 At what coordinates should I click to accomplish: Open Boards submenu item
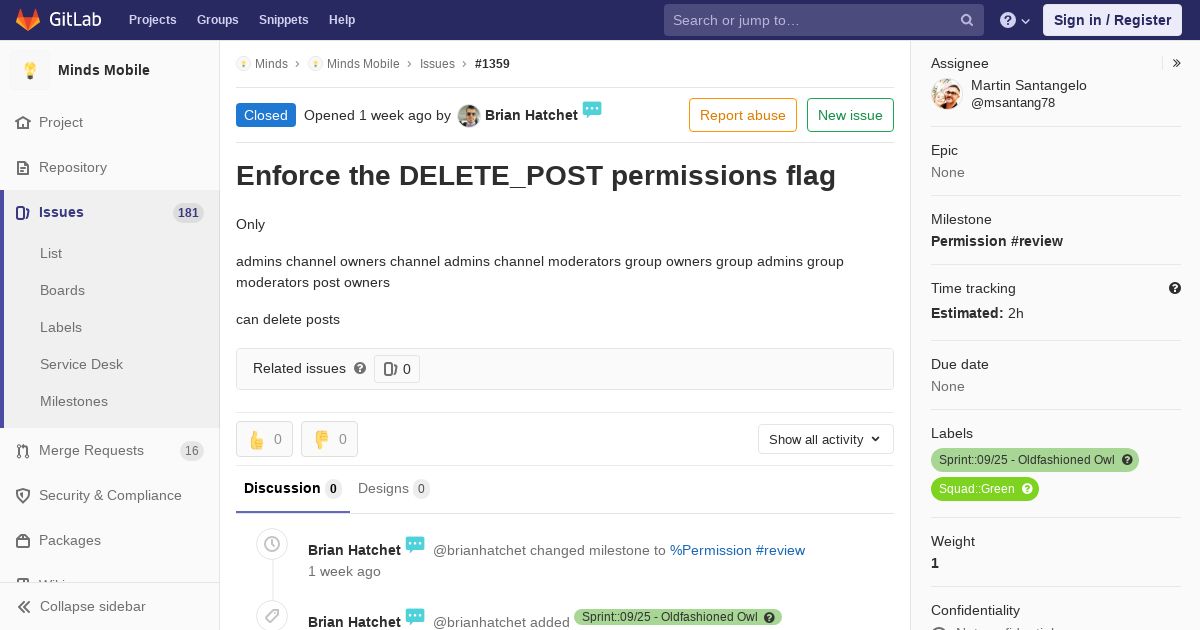point(62,290)
